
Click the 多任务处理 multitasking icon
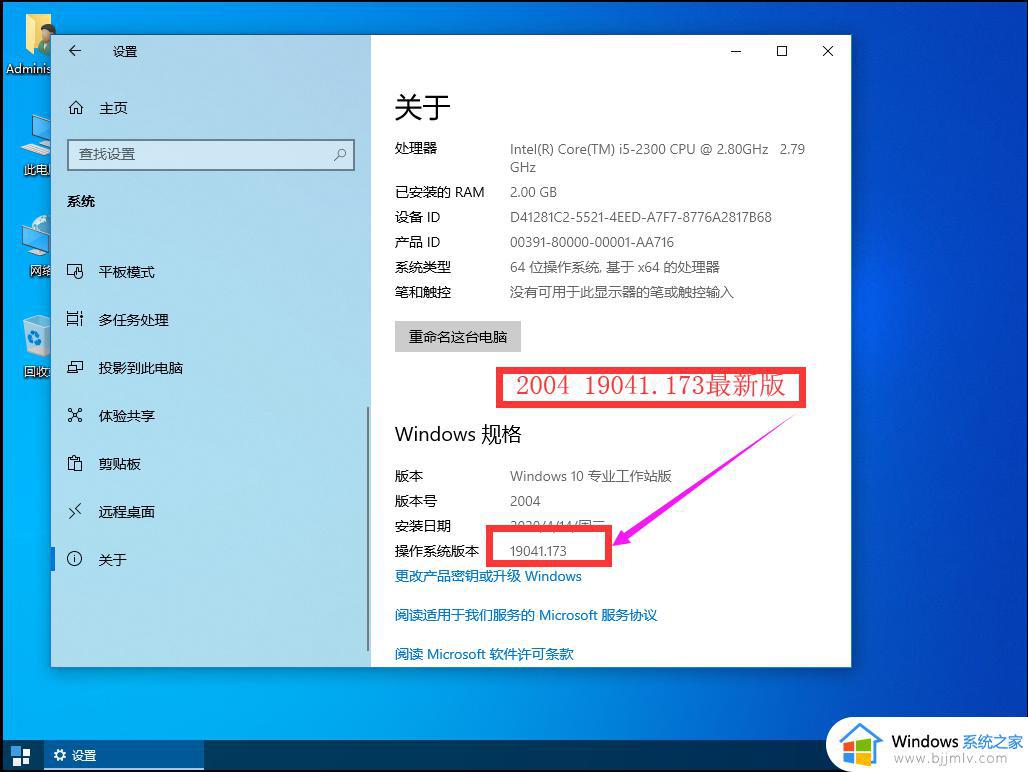(x=75, y=319)
